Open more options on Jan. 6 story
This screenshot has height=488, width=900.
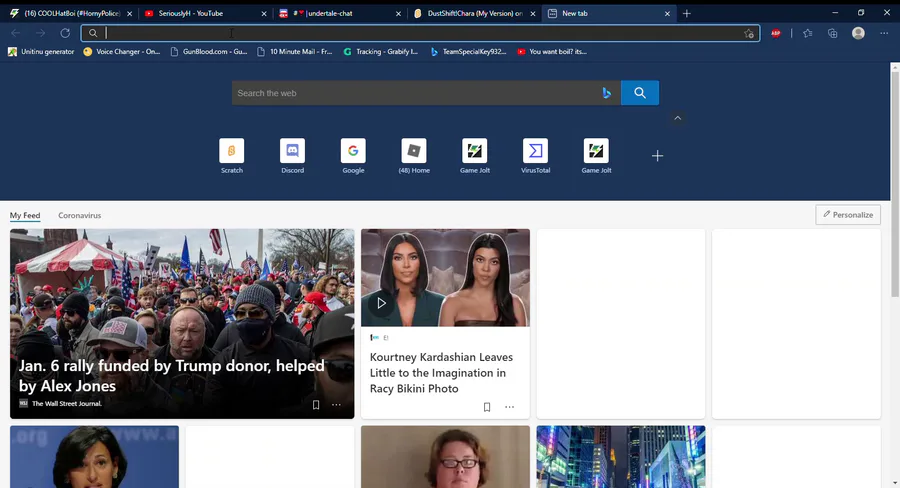point(336,405)
